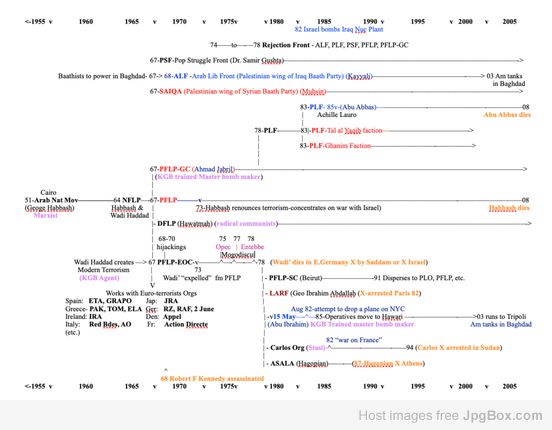
Task: Select the 'JRA' group label
Action: [x=171, y=301]
